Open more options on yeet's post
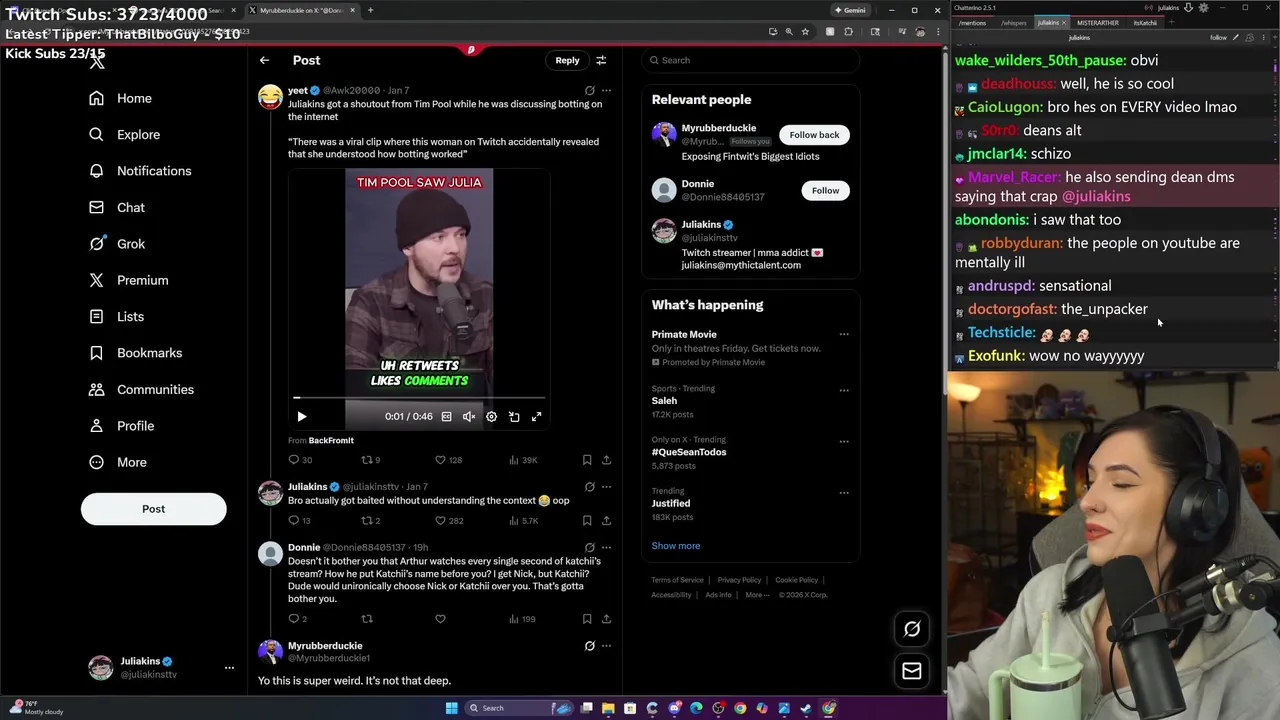 pyautogui.click(x=606, y=90)
